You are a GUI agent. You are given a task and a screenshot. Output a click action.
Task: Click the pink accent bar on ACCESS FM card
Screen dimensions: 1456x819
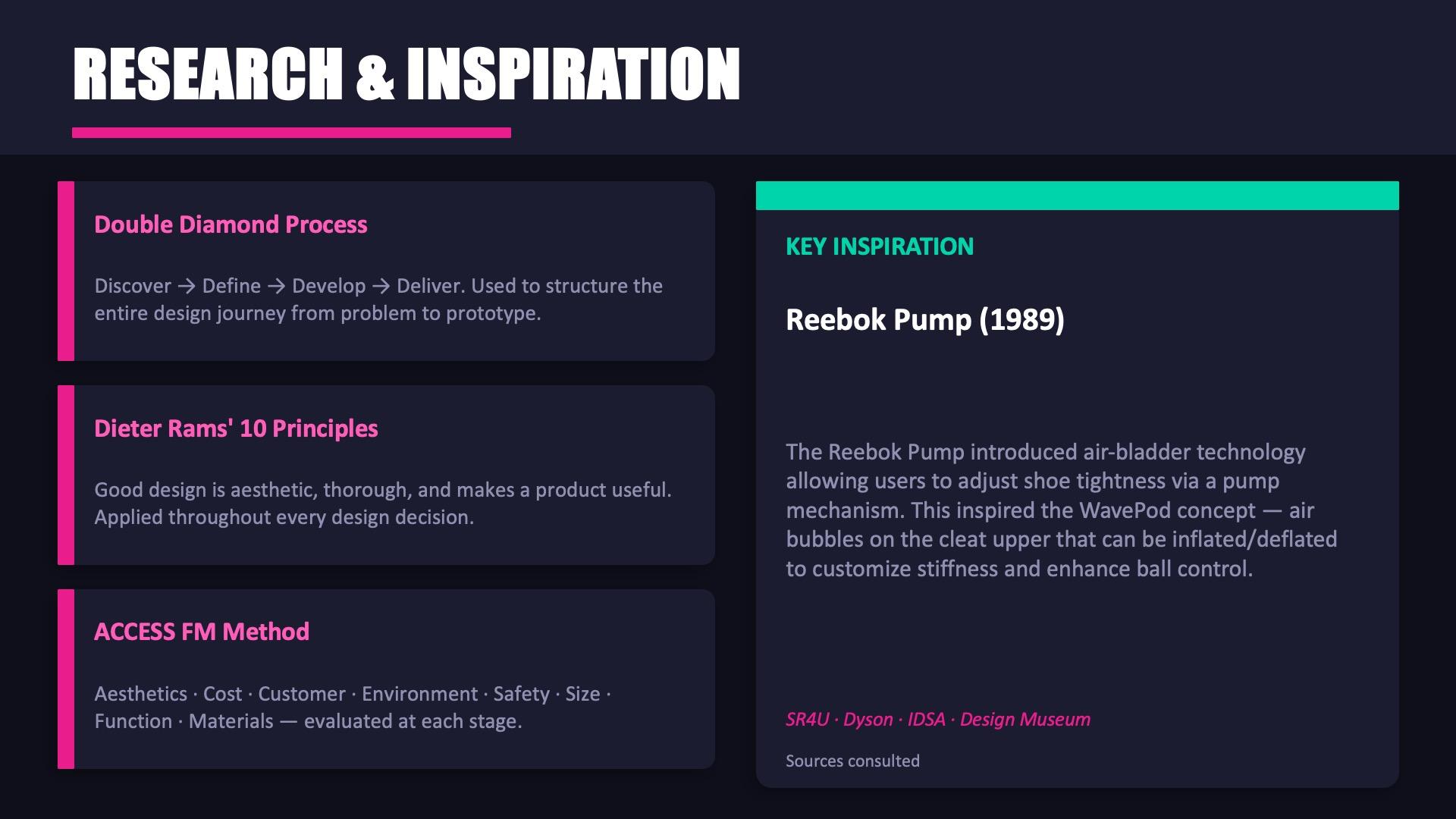click(x=66, y=679)
